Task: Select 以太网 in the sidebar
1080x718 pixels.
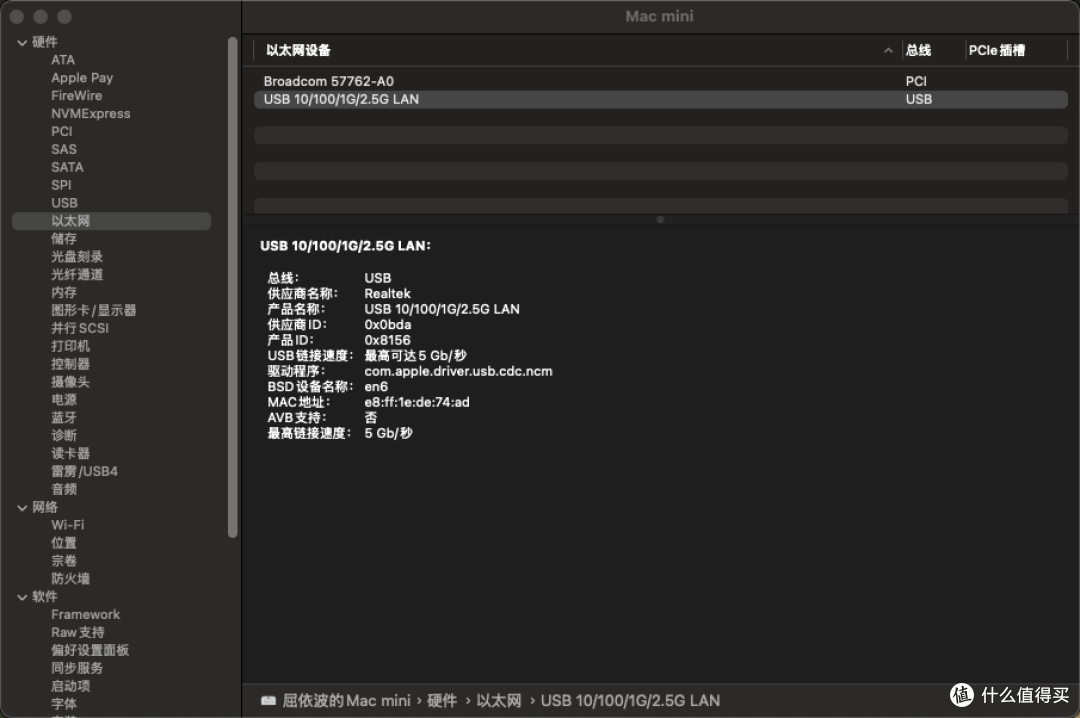Action: coord(112,221)
